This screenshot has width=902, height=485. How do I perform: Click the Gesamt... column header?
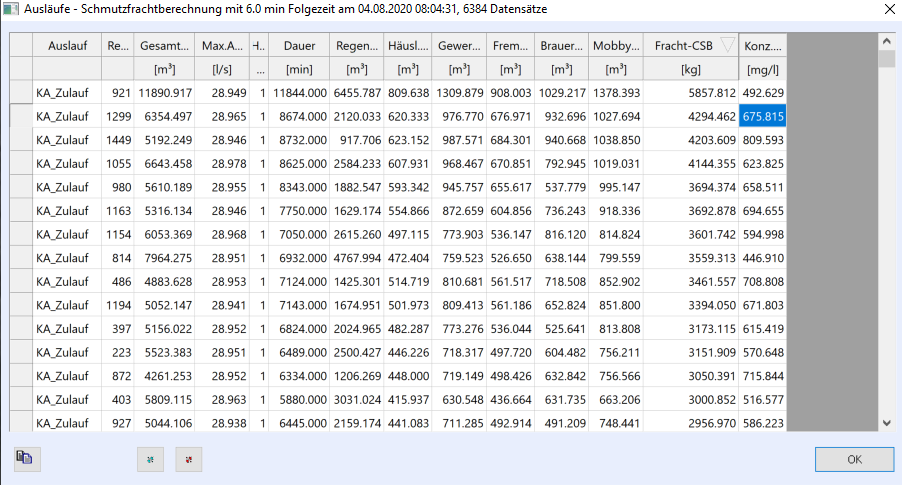(164, 45)
